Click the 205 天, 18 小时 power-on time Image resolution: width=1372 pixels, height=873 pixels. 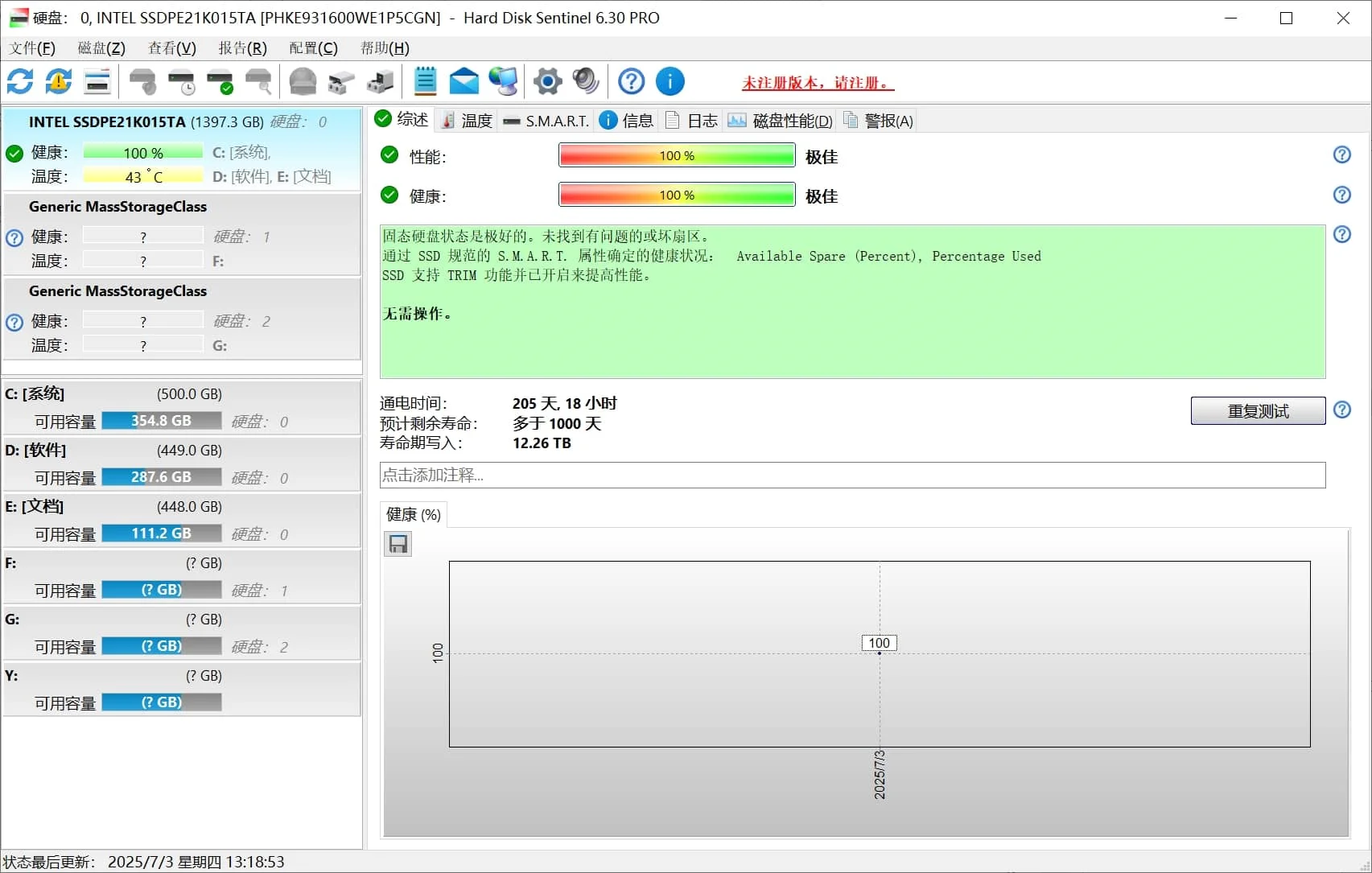click(x=565, y=404)
